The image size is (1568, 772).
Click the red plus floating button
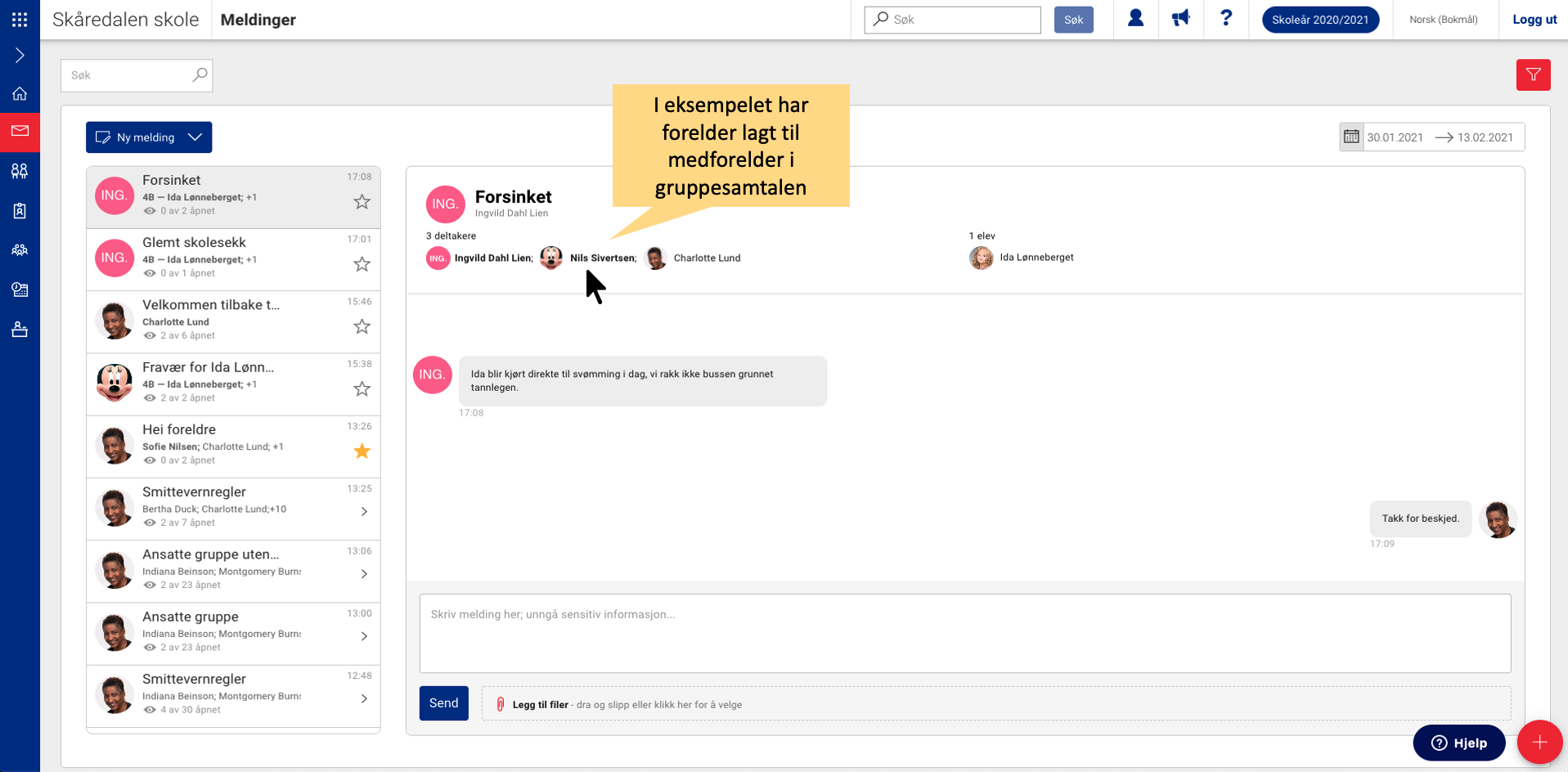[x=1539, y=742]
